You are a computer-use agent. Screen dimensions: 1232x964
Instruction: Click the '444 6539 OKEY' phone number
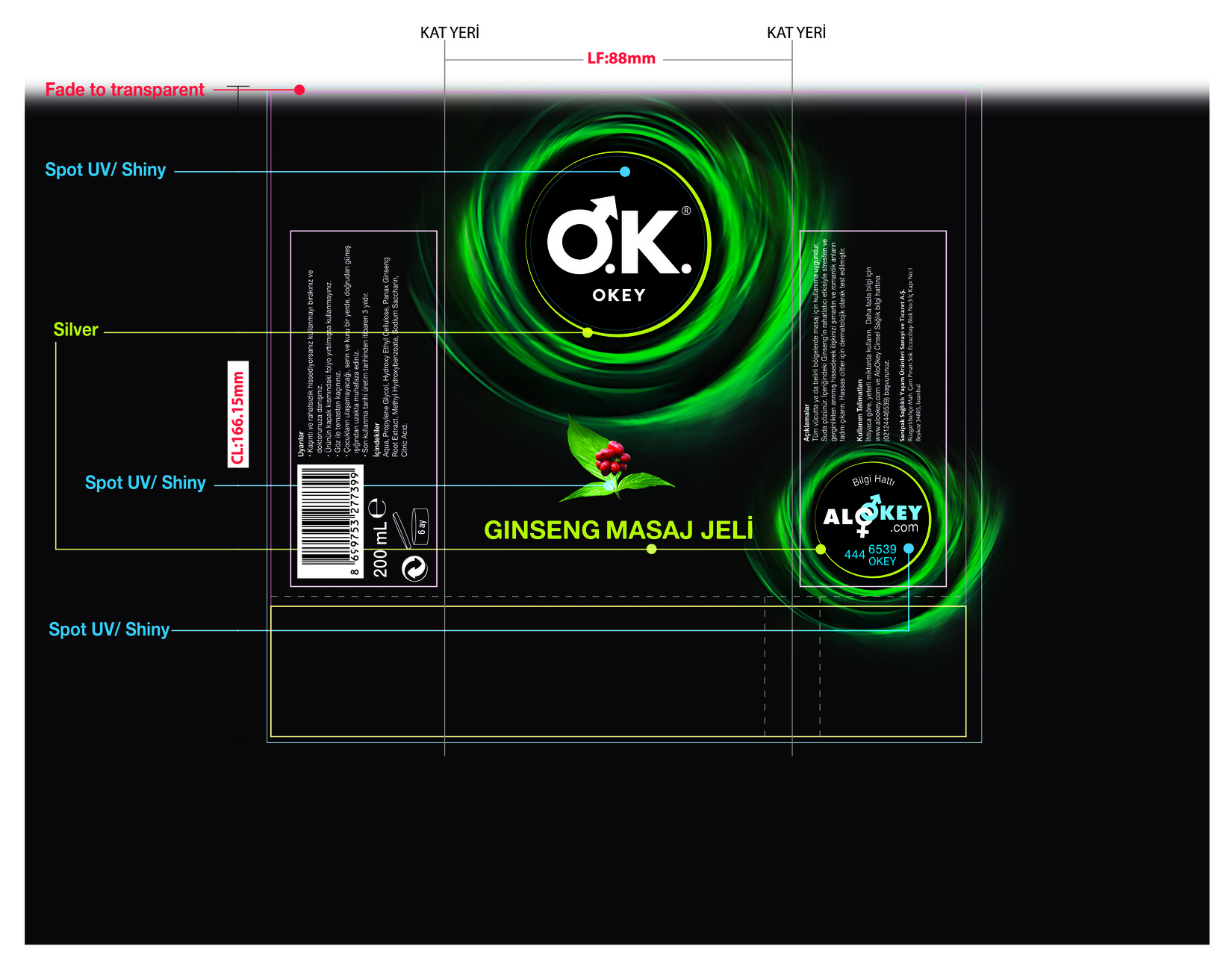(x=871, y=555)
